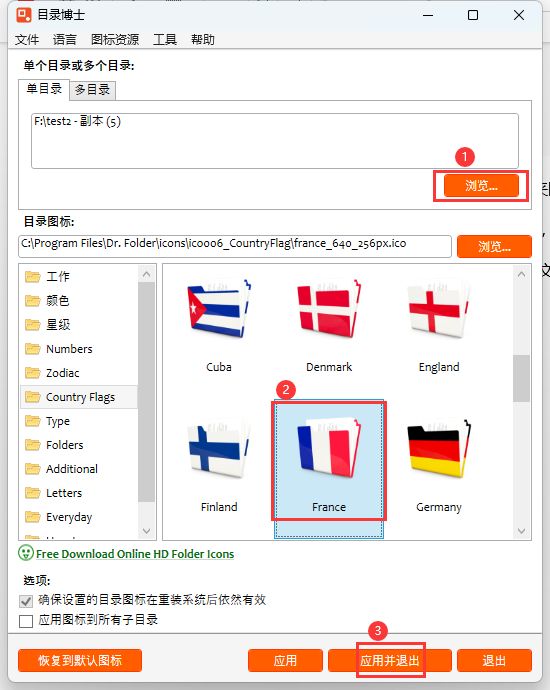Select the Germany flag folder icon
The height and width of the screenshot is (690, 550).
pos(439,449)
